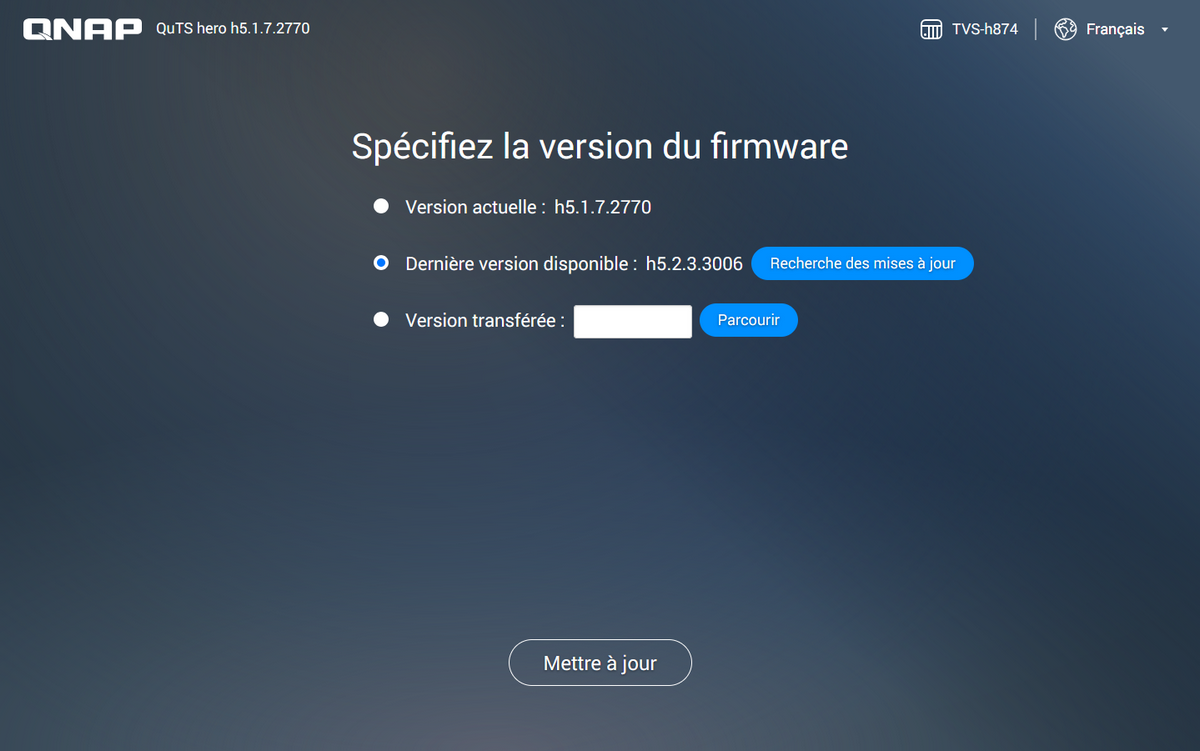
Task: Focus the transferred firmware file input field
Action: [632, 321]
